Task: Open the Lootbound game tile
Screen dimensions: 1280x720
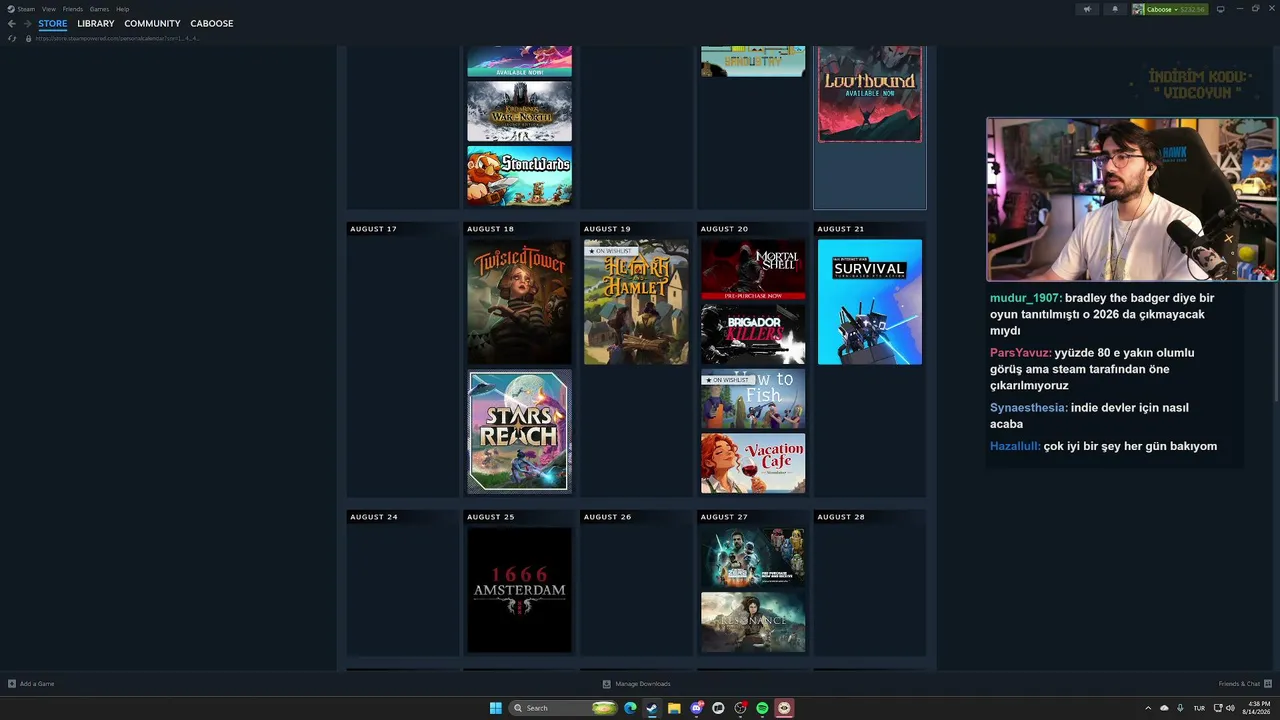Action: tap(870, 94)
